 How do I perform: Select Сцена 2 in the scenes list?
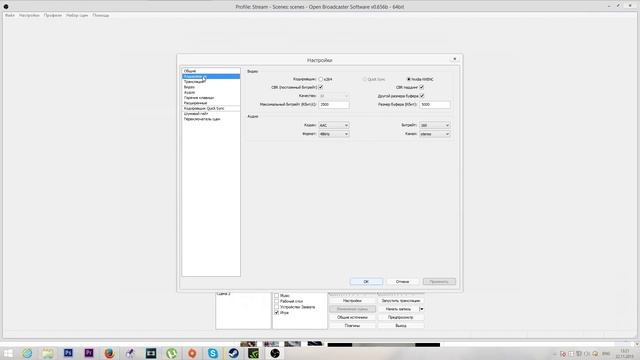pyautogui.click(x=224, y=294)
